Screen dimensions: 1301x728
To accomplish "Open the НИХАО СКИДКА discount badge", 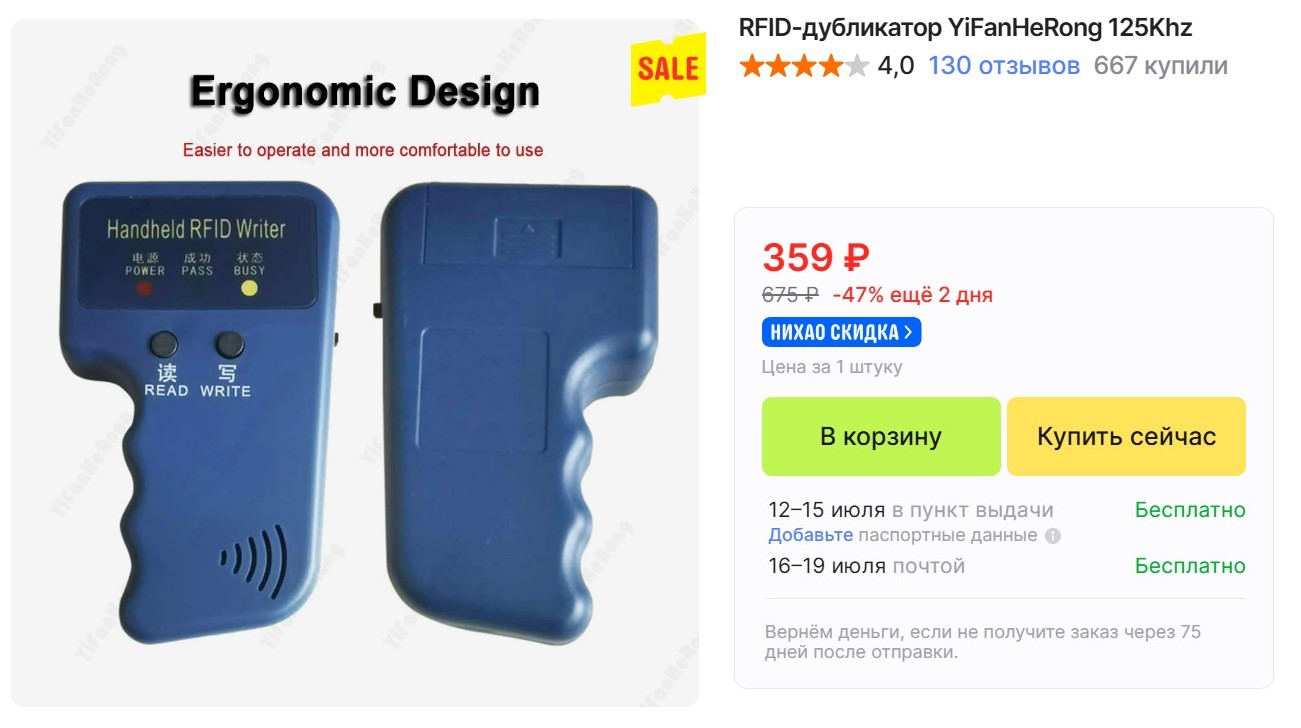I will [841, 332].
